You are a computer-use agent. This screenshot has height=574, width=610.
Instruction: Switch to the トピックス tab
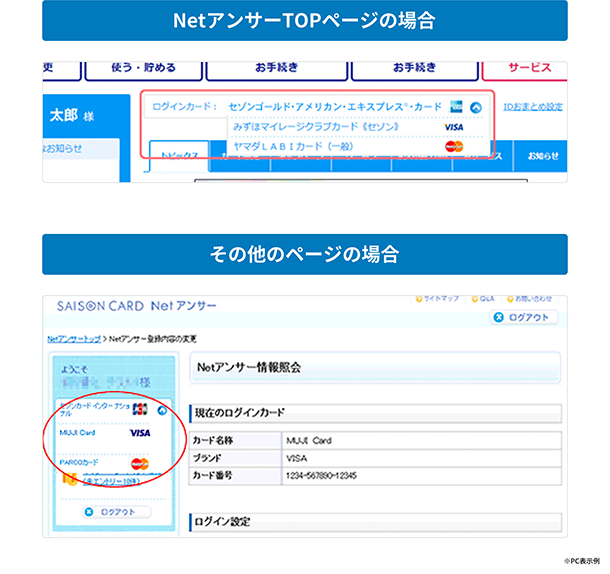click(179, 156)
